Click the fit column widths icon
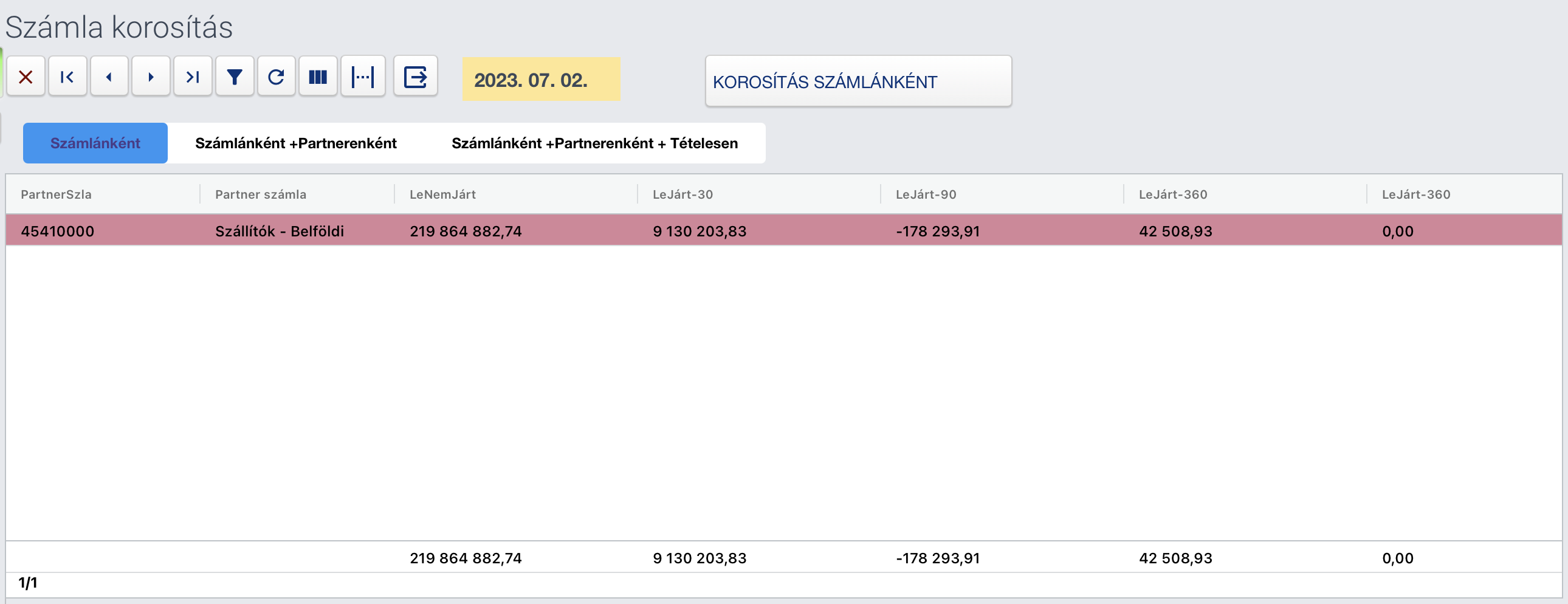 363,77
